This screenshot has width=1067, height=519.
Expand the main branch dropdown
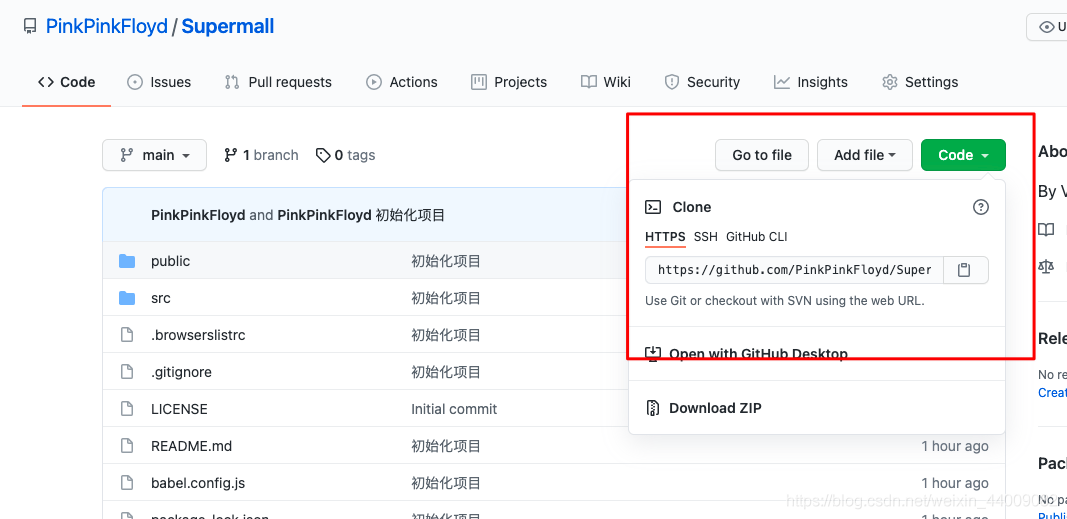click(x=154, y=155)
